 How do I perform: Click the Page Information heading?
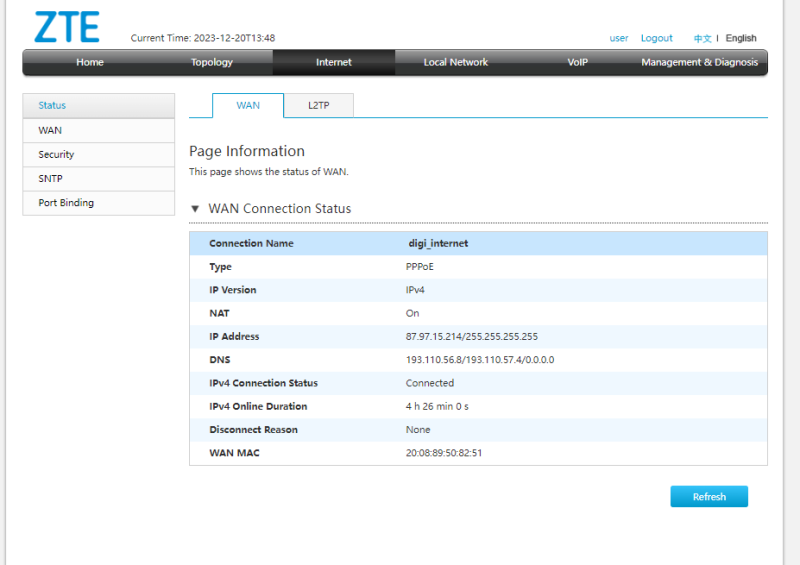point(247,151)
